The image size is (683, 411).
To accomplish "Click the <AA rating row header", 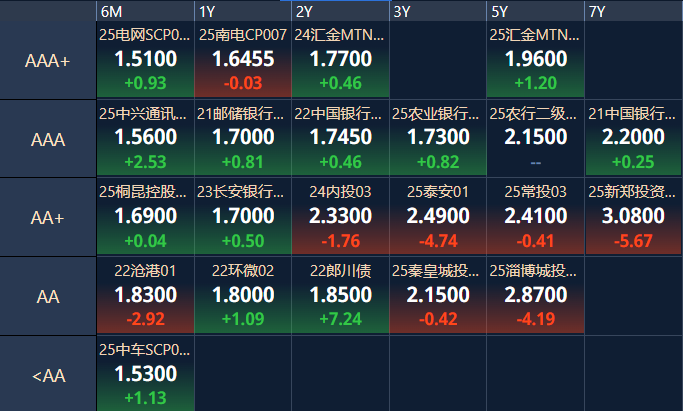I will point(48,375).
